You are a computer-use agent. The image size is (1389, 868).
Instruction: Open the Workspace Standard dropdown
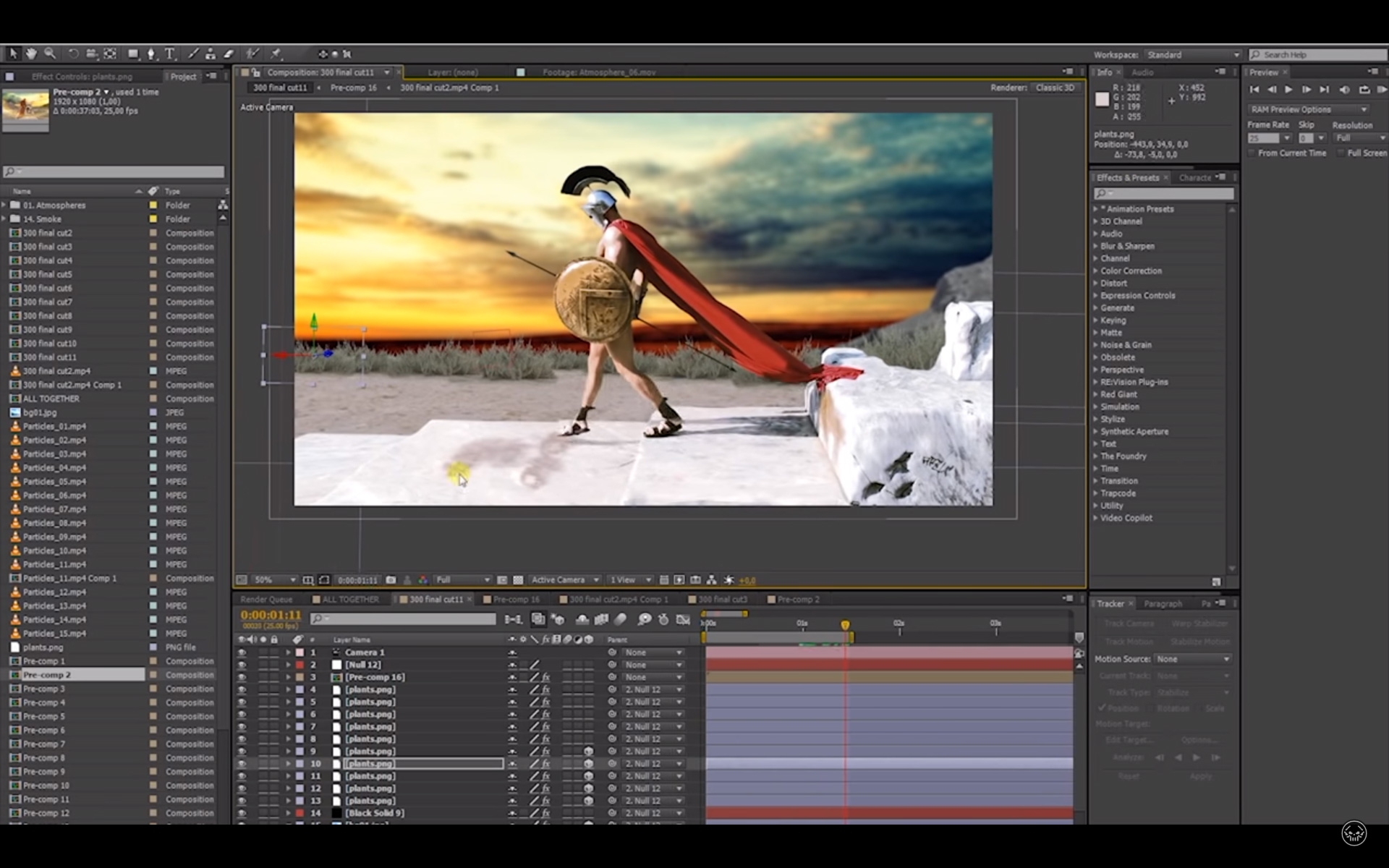point(1192,55)
